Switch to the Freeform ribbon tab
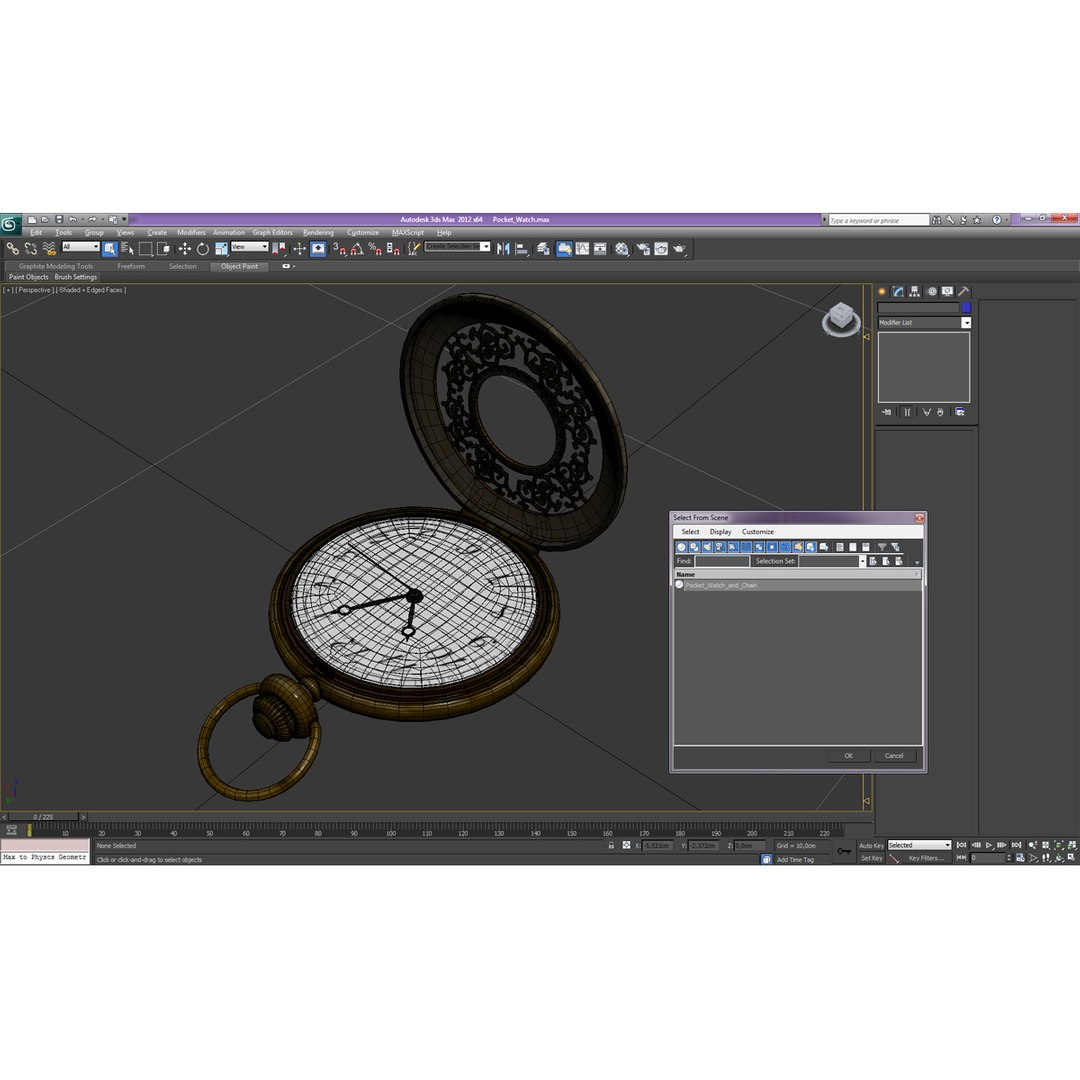 [x=131, y=266]
